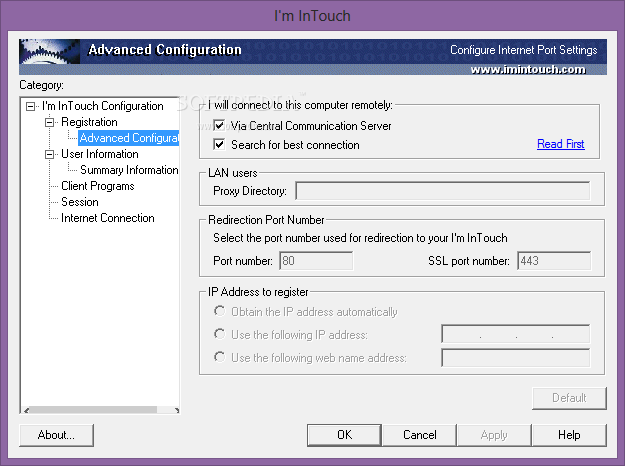The image size is (625, 466).
Task: Go to Summary Information category
Action: (x=129, y=170)
